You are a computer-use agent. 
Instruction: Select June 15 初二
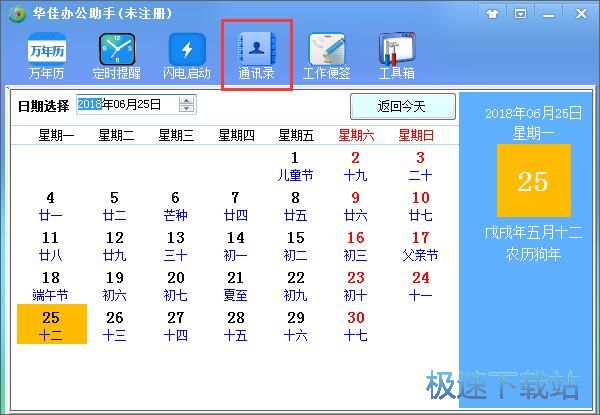(295, 246)
